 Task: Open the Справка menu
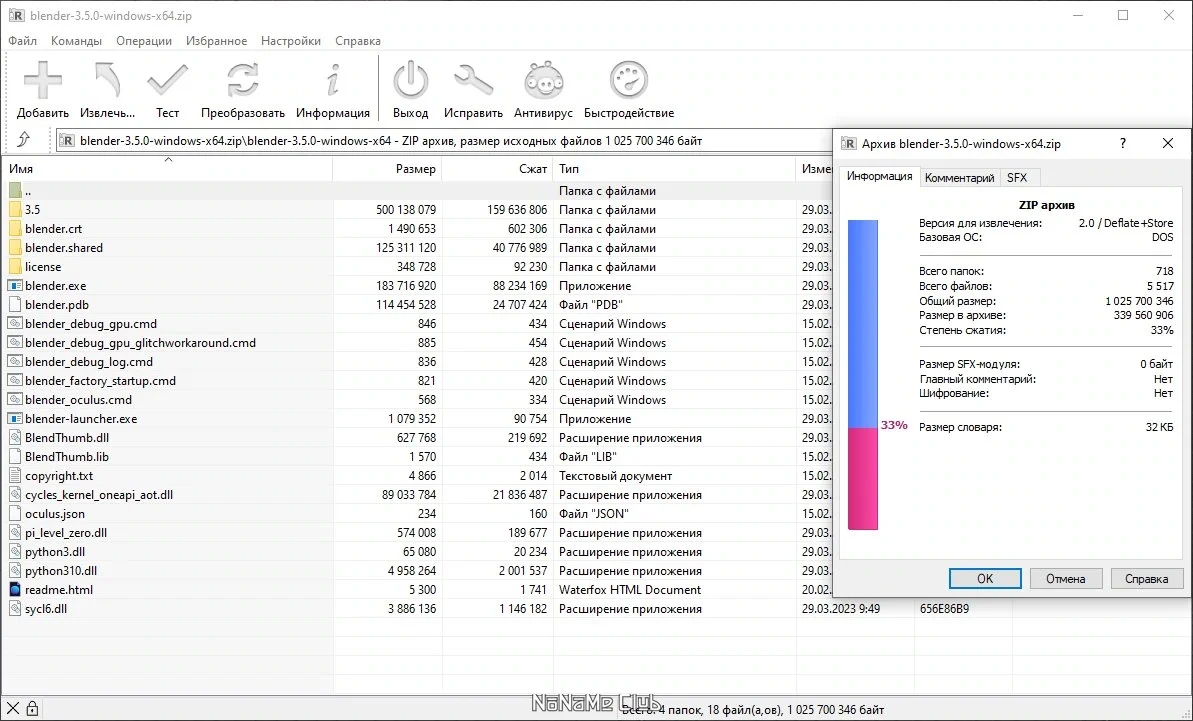click(x=358, y=41)
